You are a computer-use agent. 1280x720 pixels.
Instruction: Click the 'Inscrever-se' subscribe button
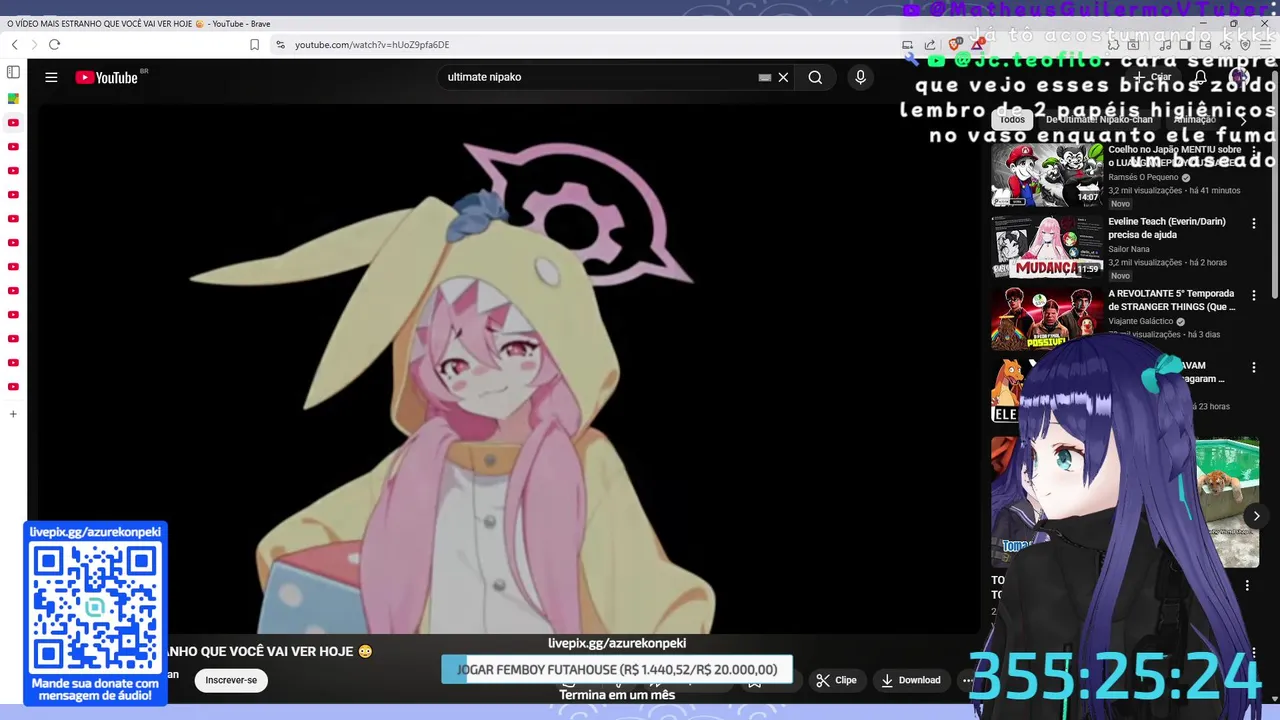(231, 680)
